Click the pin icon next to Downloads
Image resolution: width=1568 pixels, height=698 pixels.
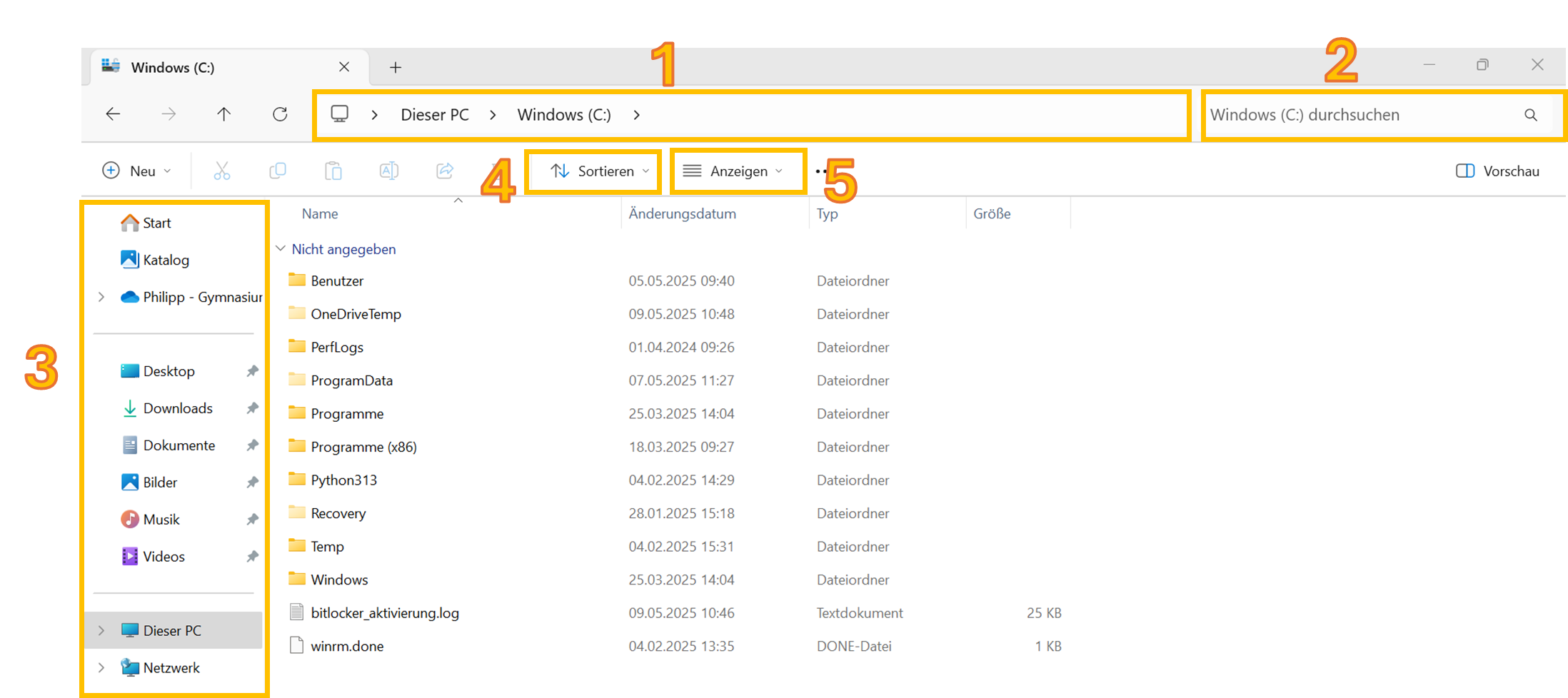pyautogui.click(x=252, y=408)
